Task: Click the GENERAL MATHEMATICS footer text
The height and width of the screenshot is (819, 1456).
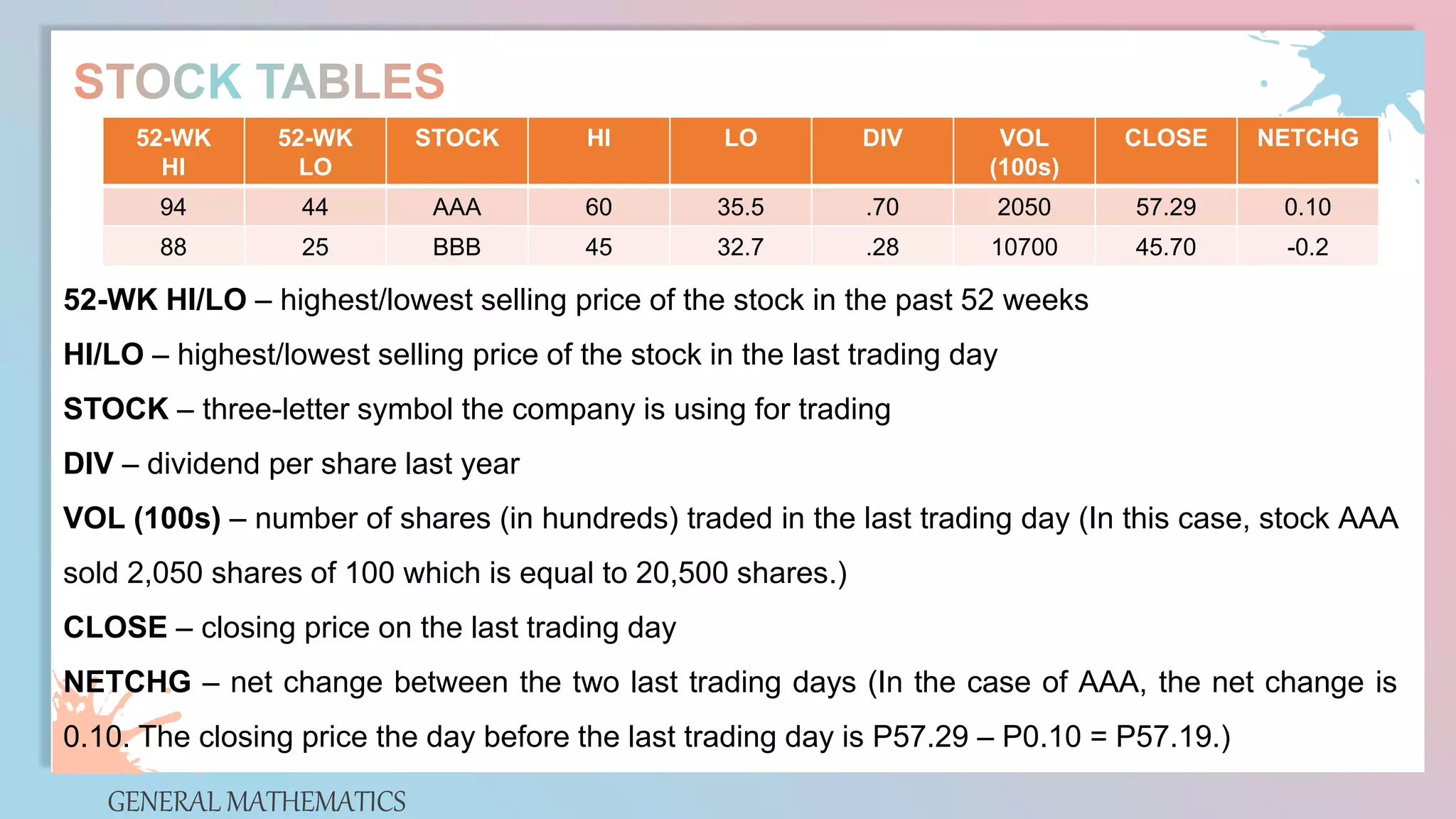Action: pyautogui.click(x=256, y=802)
